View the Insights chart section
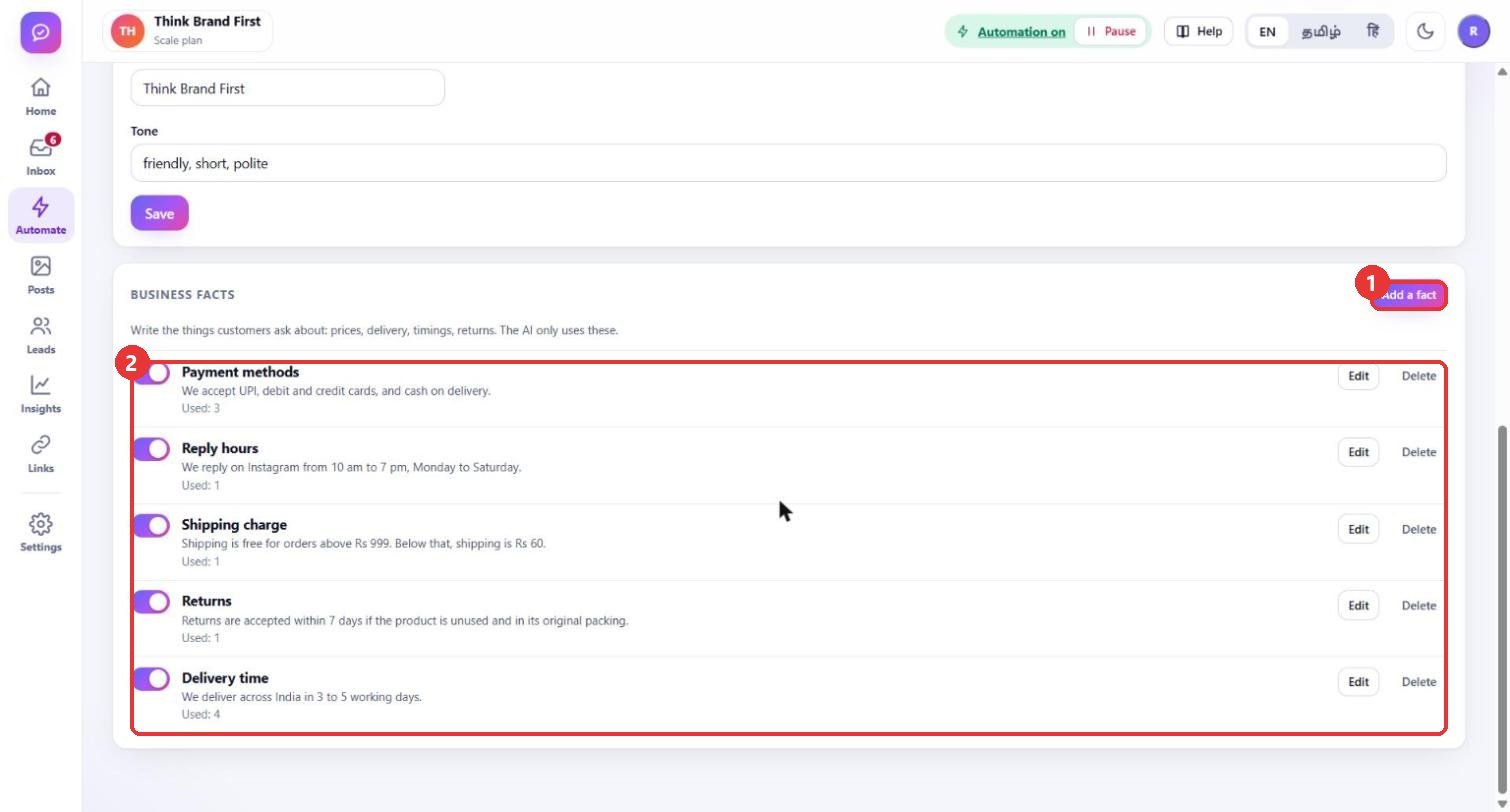This screenshot has height=812, width=1510. 41,394
